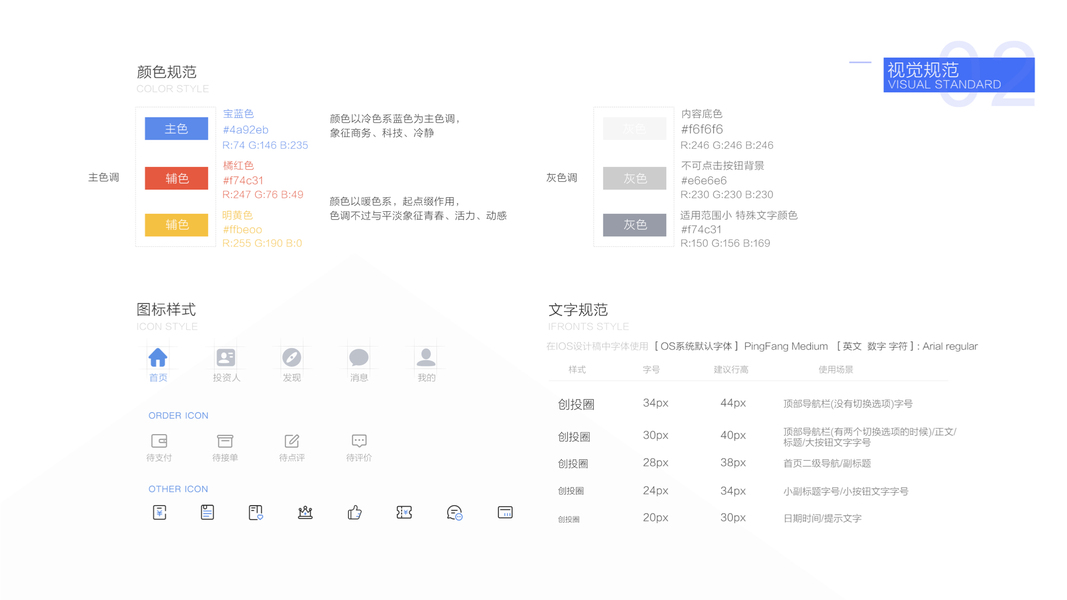This screenshot has height=600, width=1067.
Task: Click the 颜色规范 section title
Action: (166, 72)
